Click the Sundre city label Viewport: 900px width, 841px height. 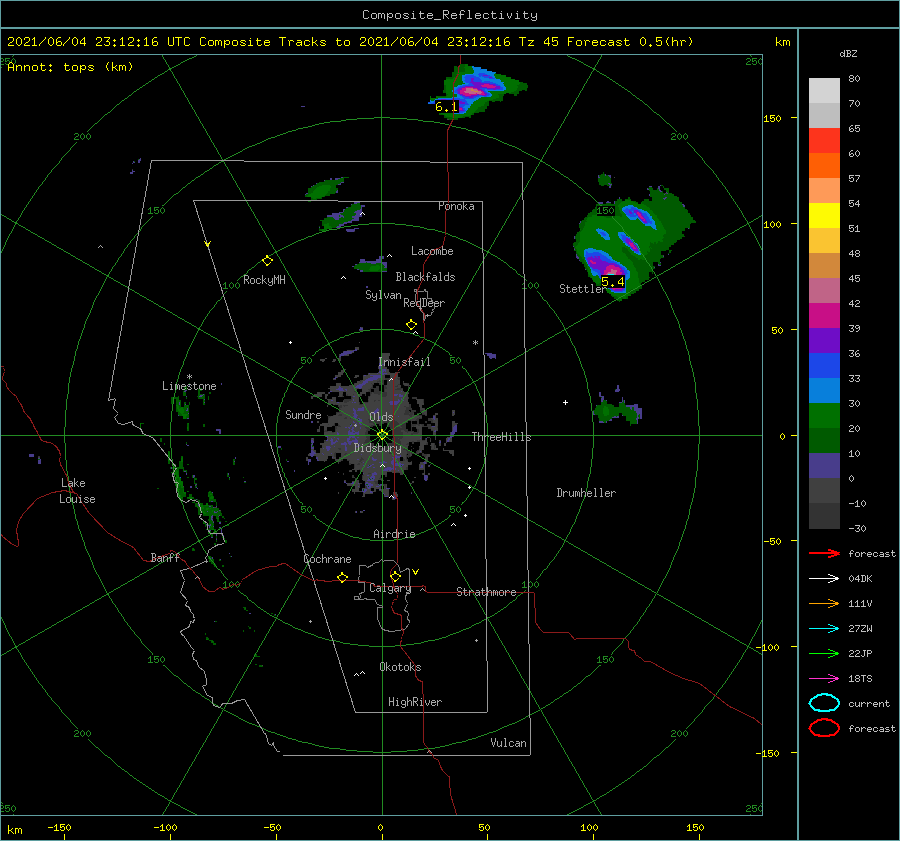tap(303, 414)
